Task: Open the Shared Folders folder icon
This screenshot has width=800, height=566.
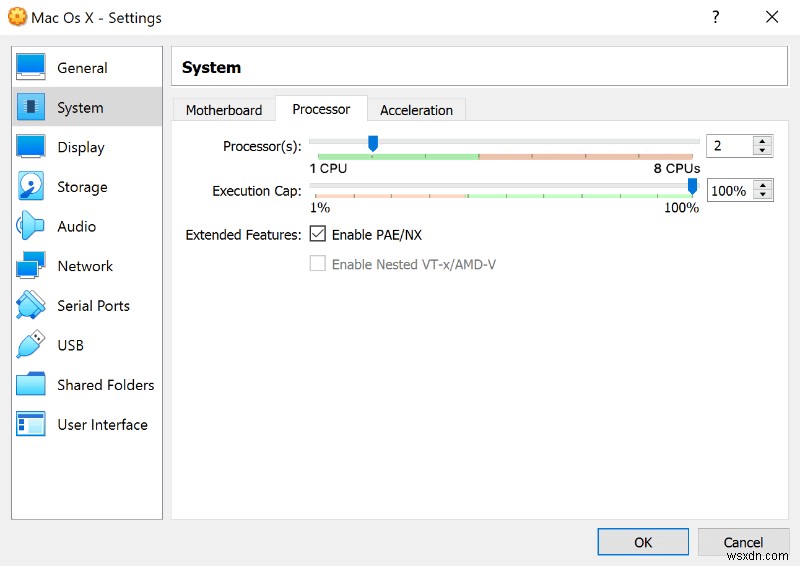Action: point(31,384)
